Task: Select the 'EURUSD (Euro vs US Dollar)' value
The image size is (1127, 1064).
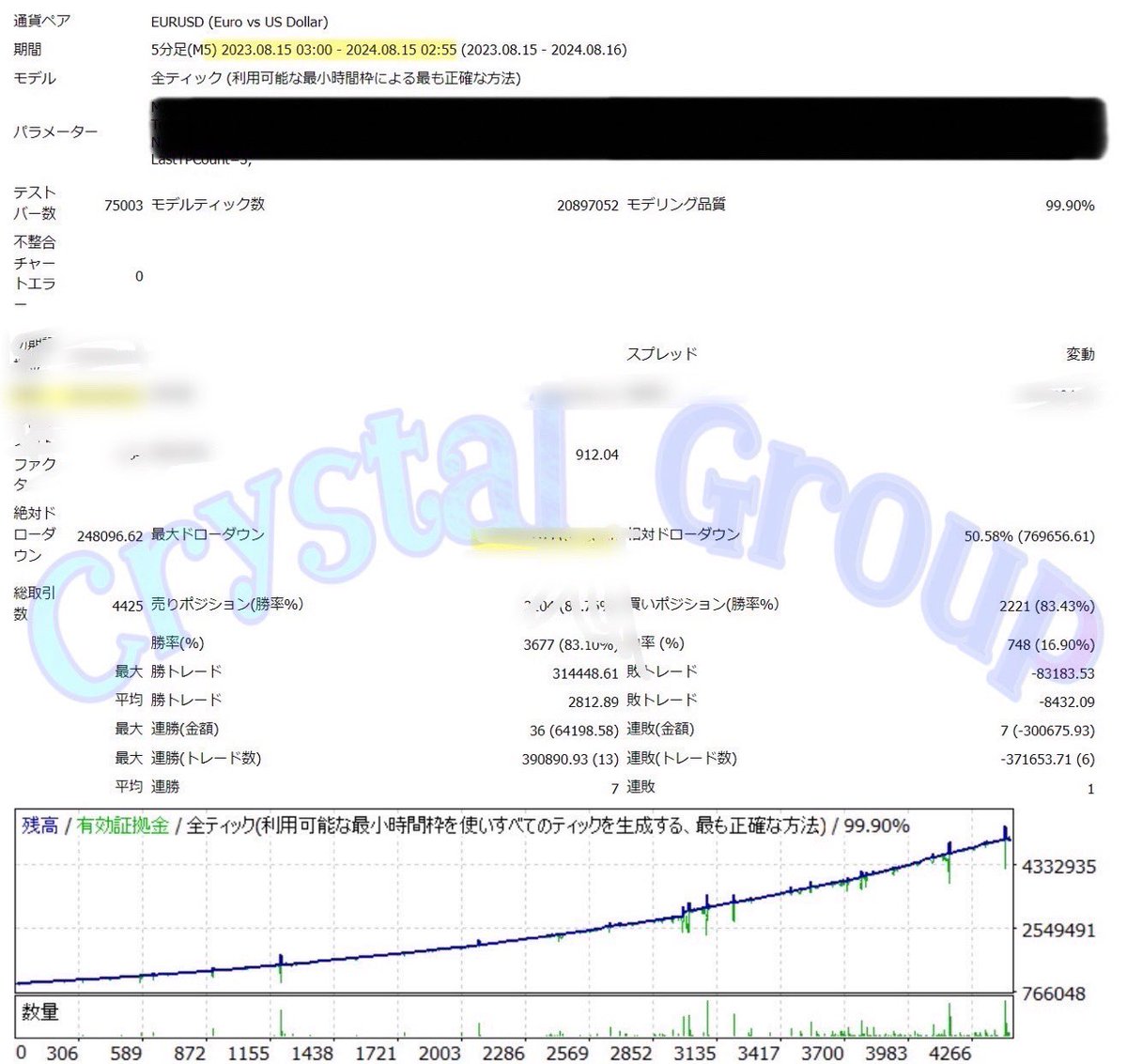Action: point(239,22)
